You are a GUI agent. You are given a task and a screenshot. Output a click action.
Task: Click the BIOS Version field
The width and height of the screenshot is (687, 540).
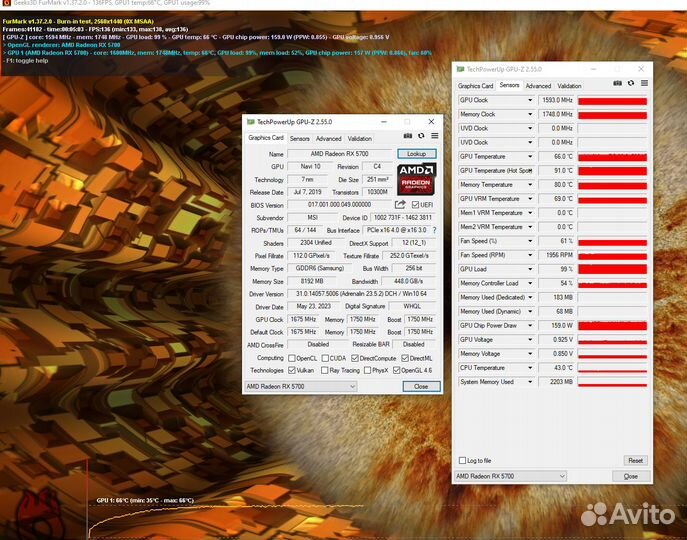click(x=340, y=205)
